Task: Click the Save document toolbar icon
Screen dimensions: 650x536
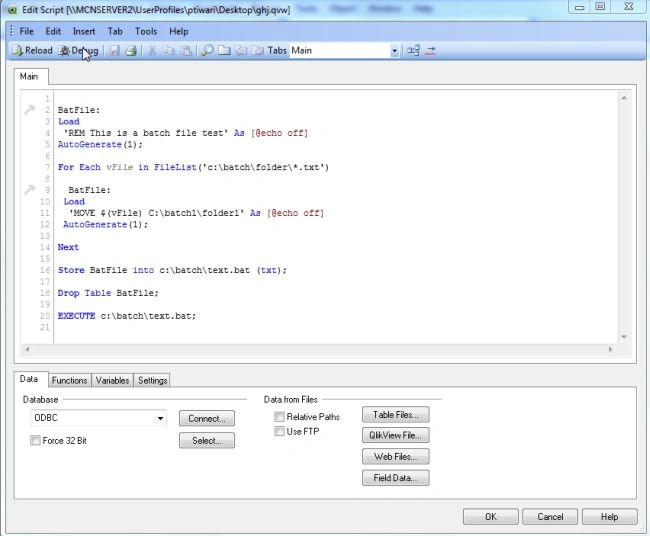Action: click(x=114, y=51)
